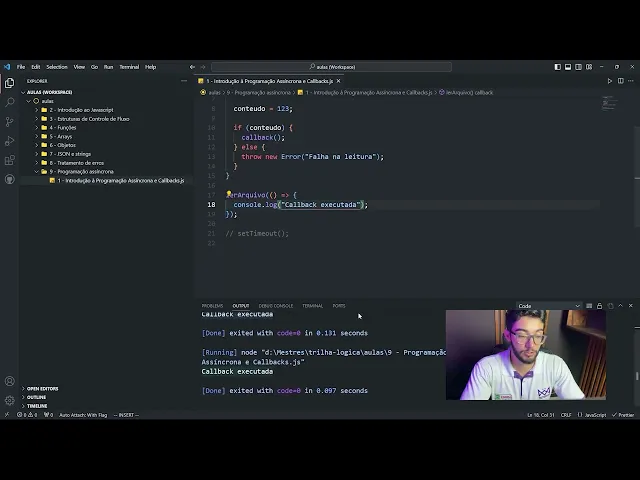640x480 pixels.
Task: Split the editor to the right
Action: [x=620, y=81]
